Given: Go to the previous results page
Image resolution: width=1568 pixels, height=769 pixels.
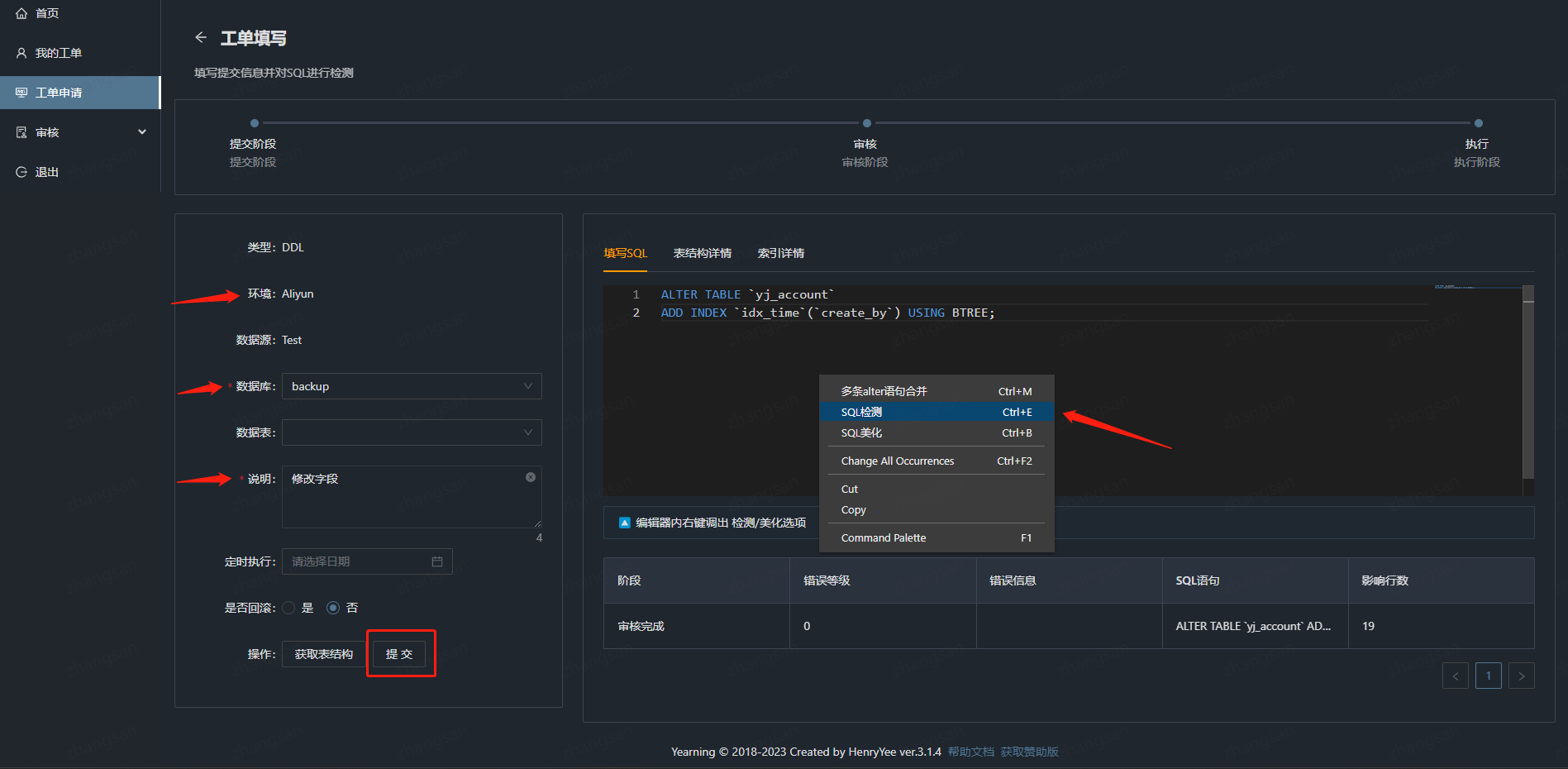Looking at the screenshot, I should point(1456,676).
